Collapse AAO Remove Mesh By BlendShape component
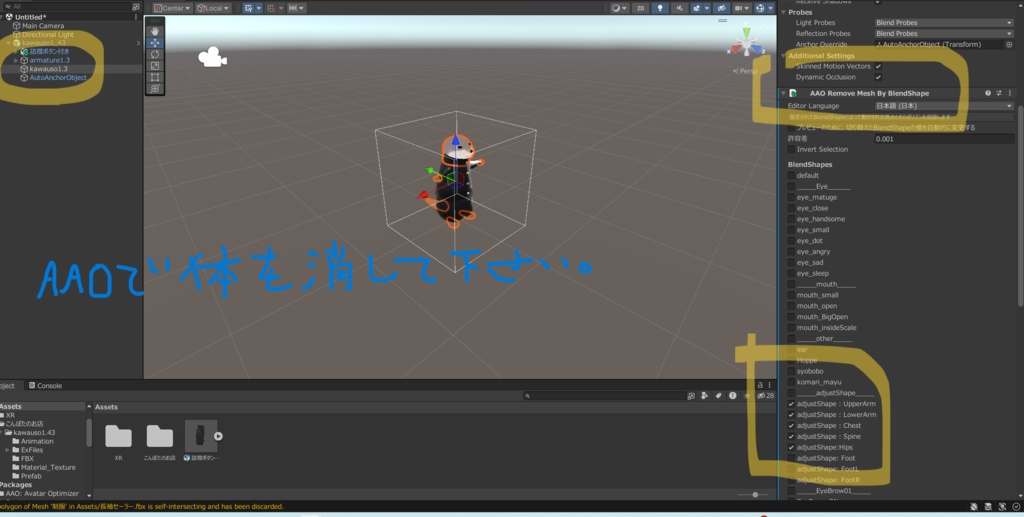The height and width of the screenshot is (517, 1024). point(783,93)
